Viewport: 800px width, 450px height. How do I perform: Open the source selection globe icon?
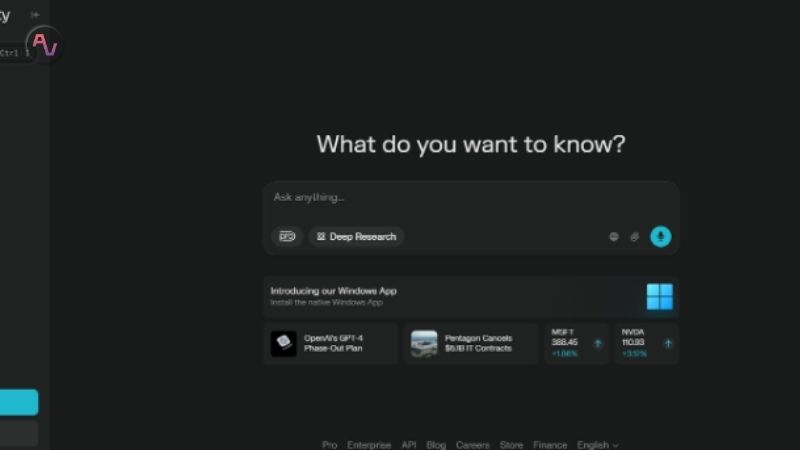(x=614, y=237)
